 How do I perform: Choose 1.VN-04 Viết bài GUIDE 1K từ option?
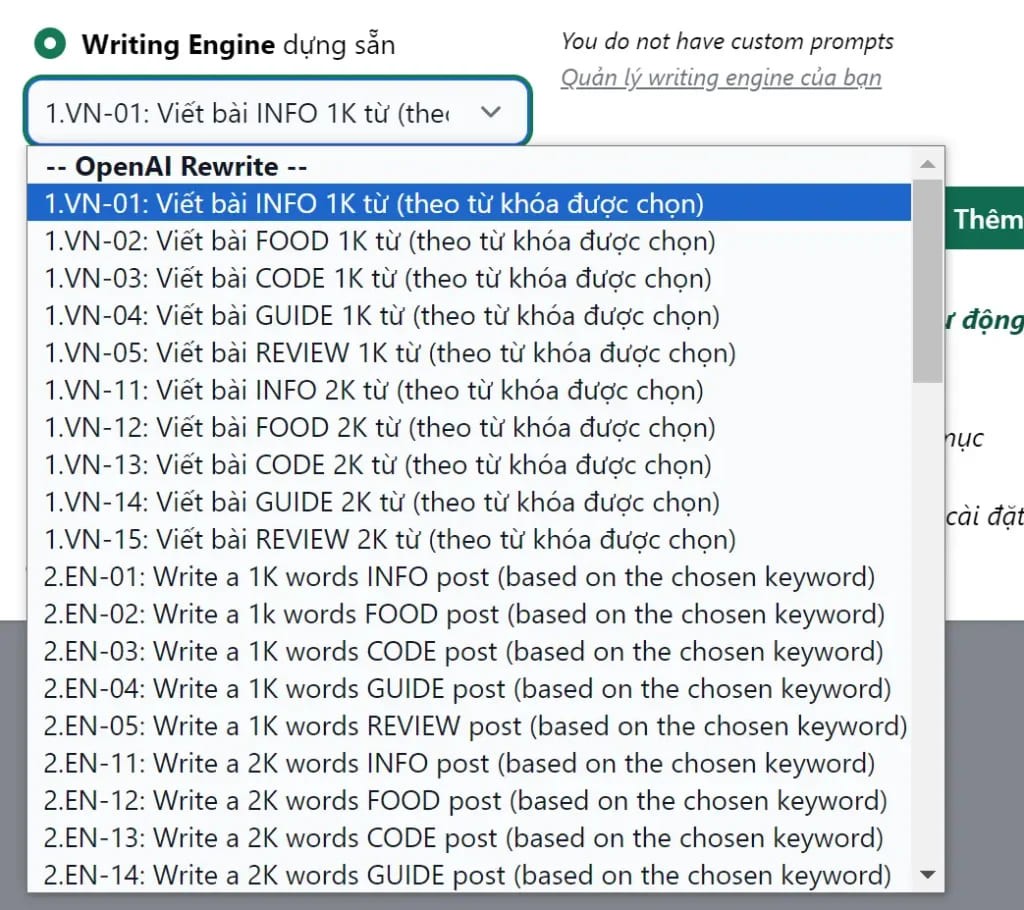pos(469,316)
